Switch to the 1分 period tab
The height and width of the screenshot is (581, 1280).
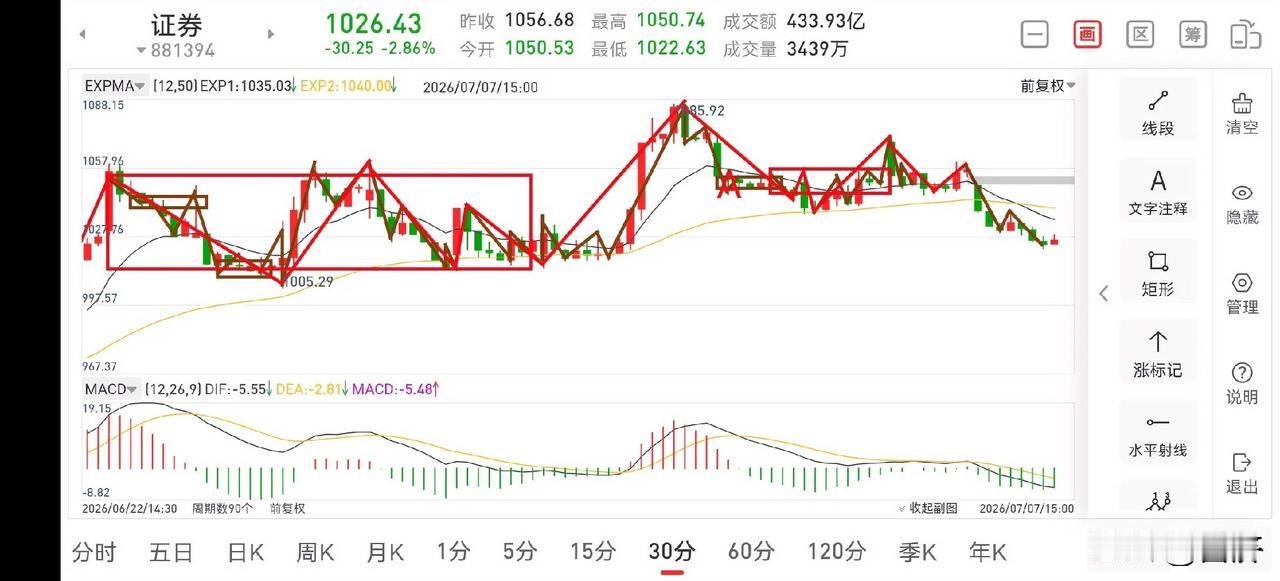point(453,551)
